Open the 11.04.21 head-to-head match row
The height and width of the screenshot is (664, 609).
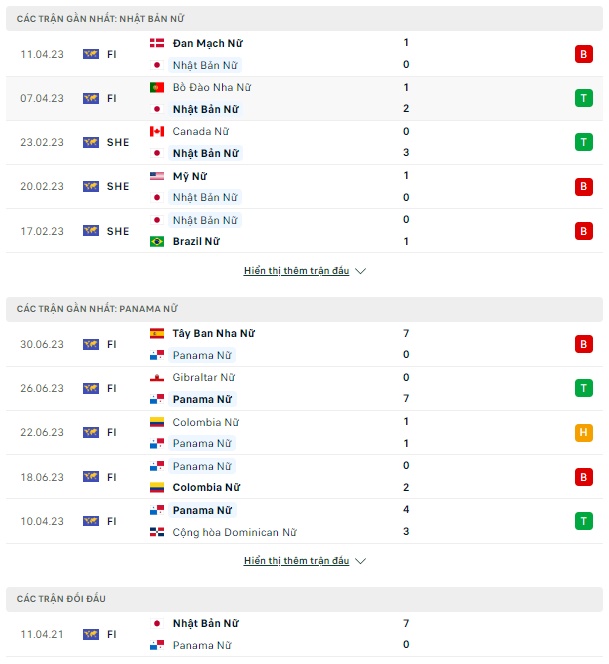304,634
